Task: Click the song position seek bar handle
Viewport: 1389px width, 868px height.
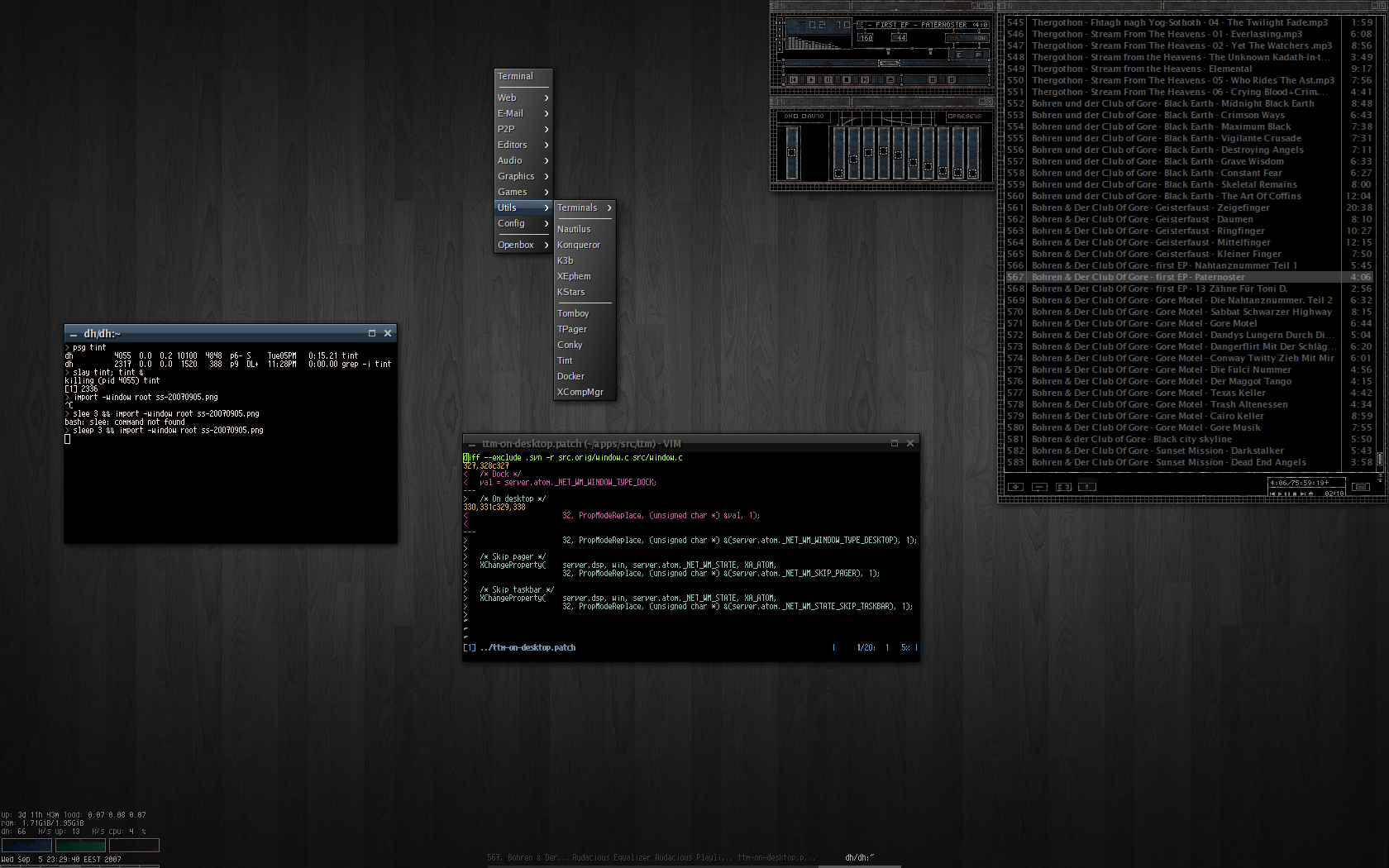Action: pyautogui.click(x=889, y=63)
